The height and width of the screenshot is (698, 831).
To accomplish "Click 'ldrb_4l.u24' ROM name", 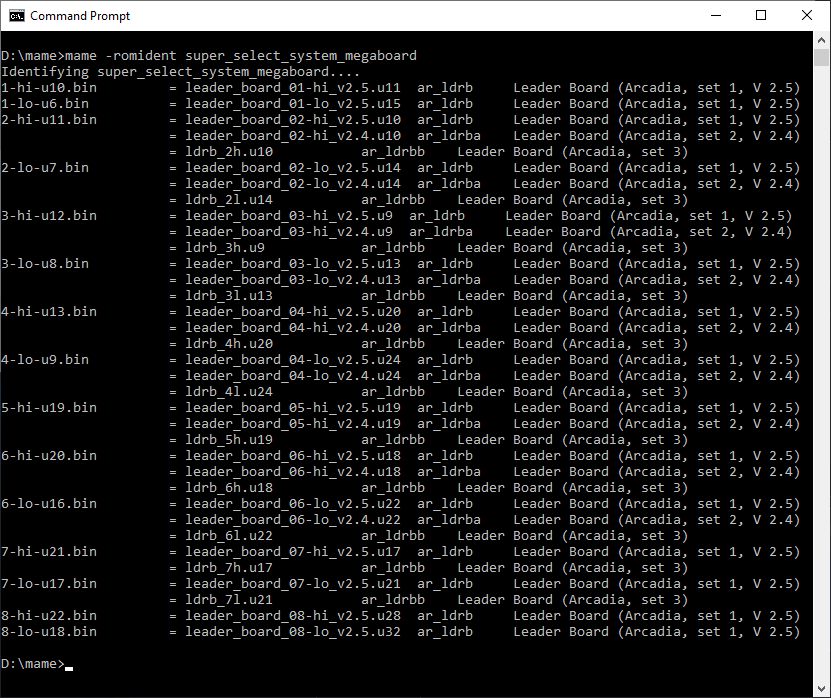I will tap(229, 391).
